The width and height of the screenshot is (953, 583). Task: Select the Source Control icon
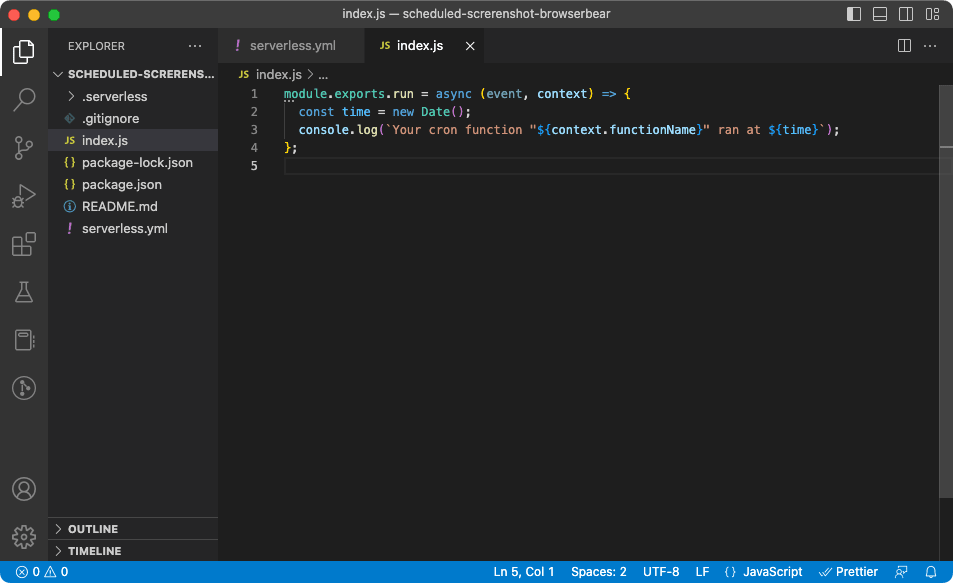click(x=23, y=147)
